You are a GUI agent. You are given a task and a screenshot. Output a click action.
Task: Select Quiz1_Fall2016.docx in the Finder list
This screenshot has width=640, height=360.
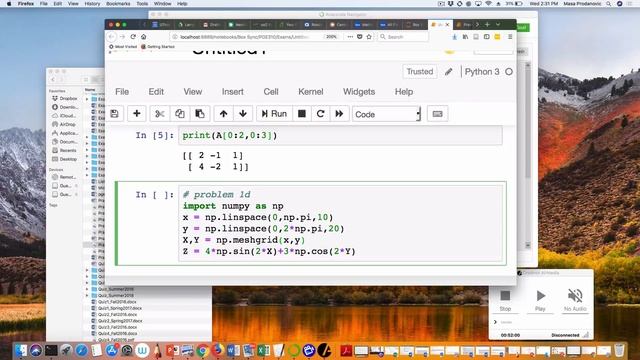(x=117, y=302)
